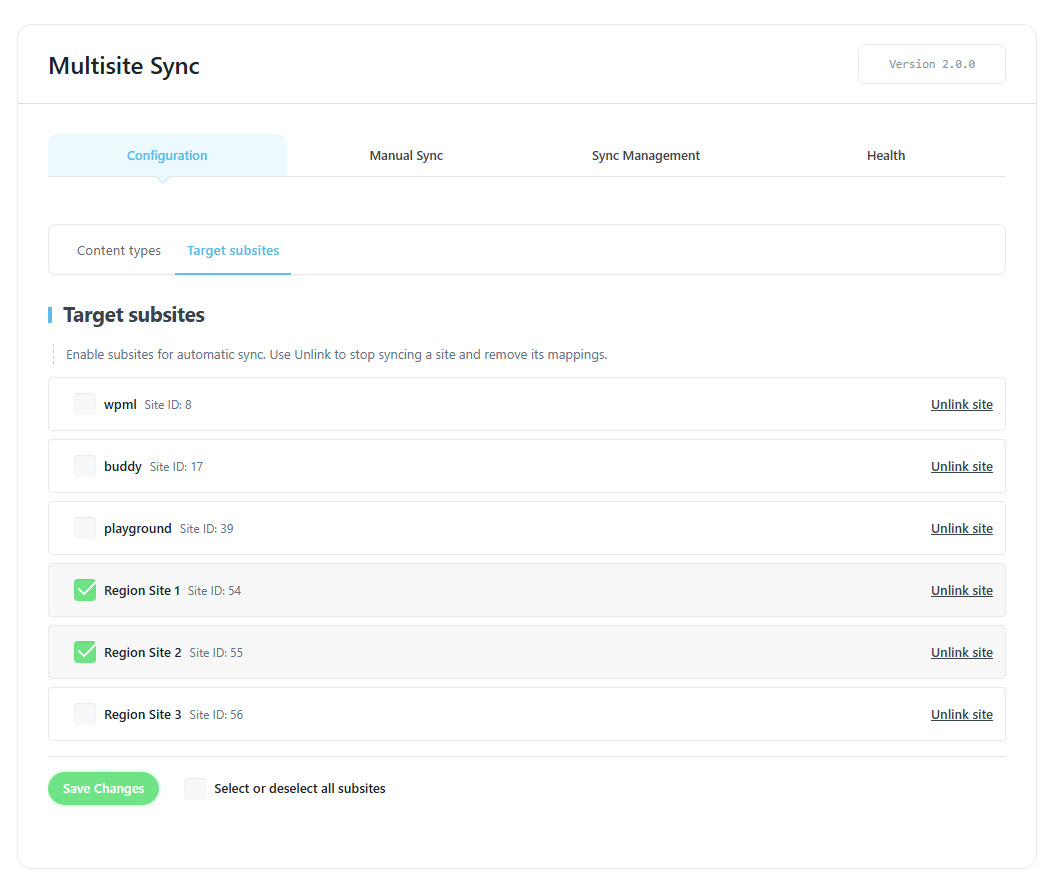Unlink the playground site
1061x889 pixels.
point(962,528)
